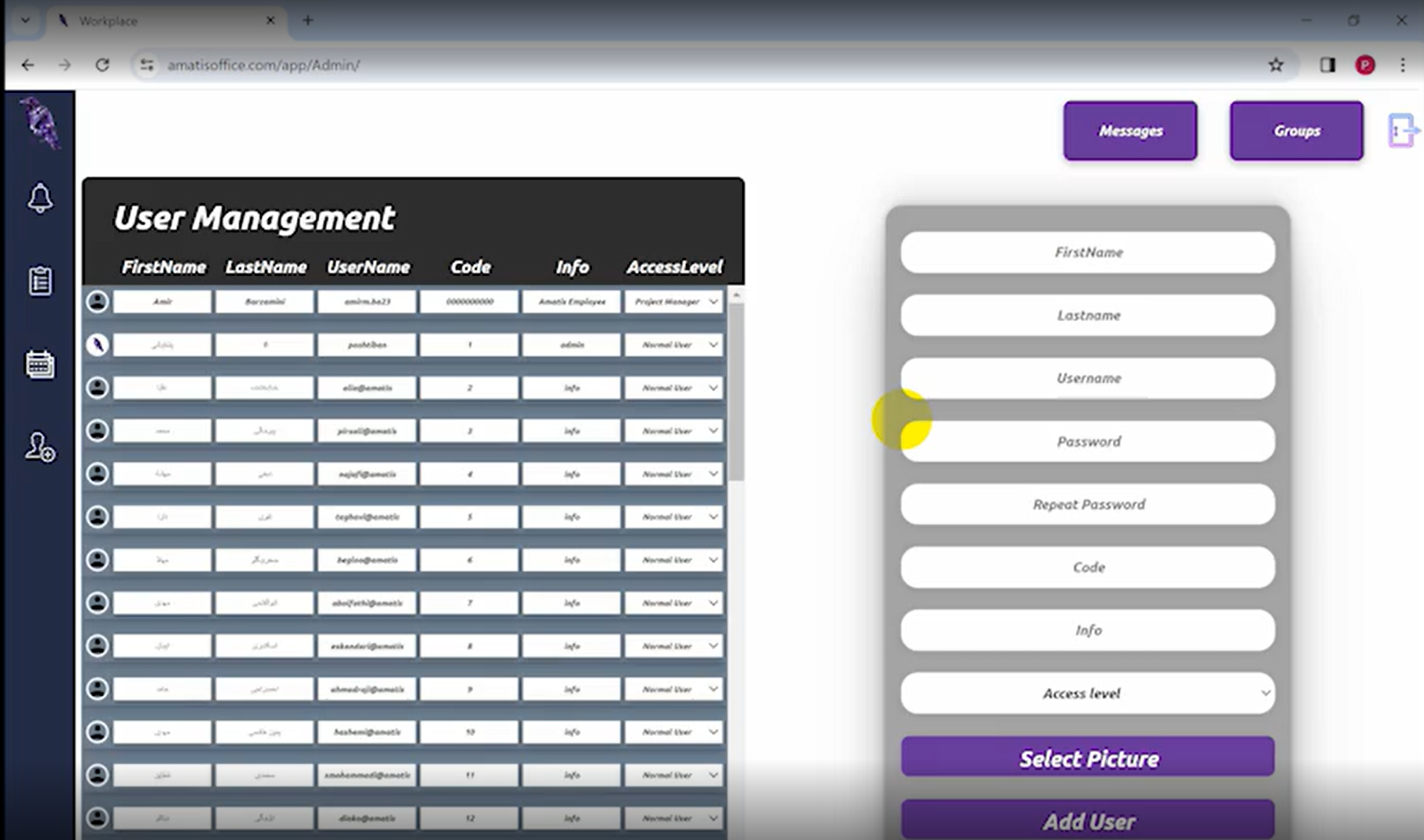Screen dimensions: 1424x840
Task: Open Access level dropdown in new user form
Action: (x=1088, y=693)
